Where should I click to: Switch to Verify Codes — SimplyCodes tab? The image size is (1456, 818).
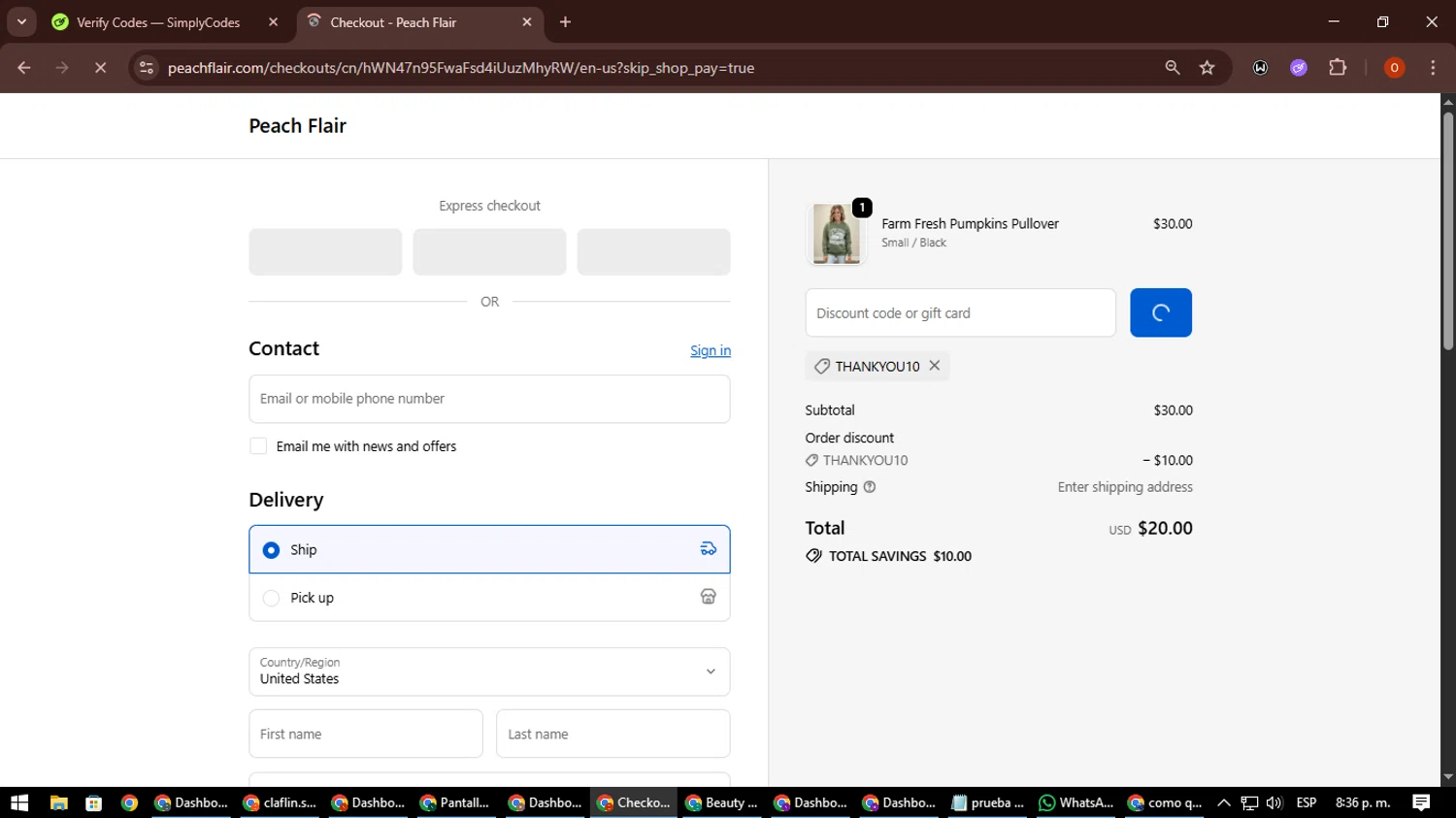click(158, 22)
